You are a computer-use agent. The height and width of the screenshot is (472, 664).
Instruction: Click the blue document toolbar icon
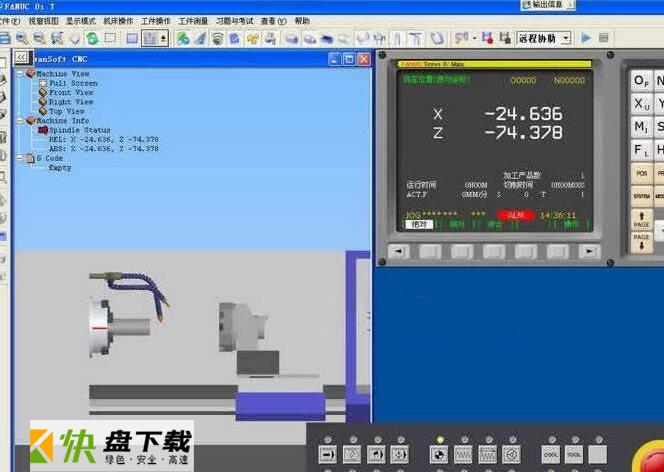pyautogui.click(x=235, y=39)
